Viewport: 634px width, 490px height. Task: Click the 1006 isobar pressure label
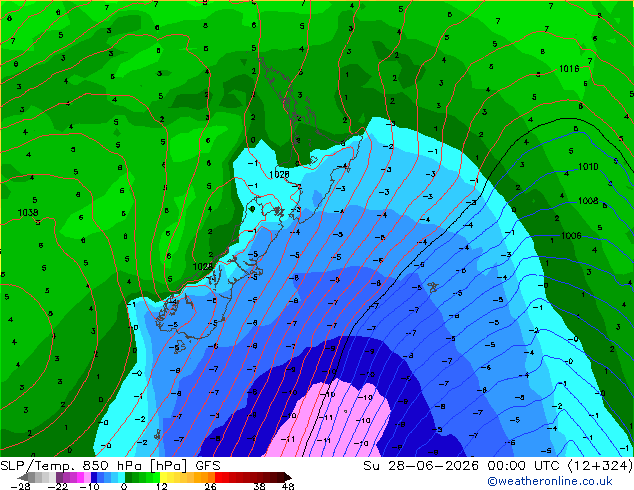coord(571,236)
